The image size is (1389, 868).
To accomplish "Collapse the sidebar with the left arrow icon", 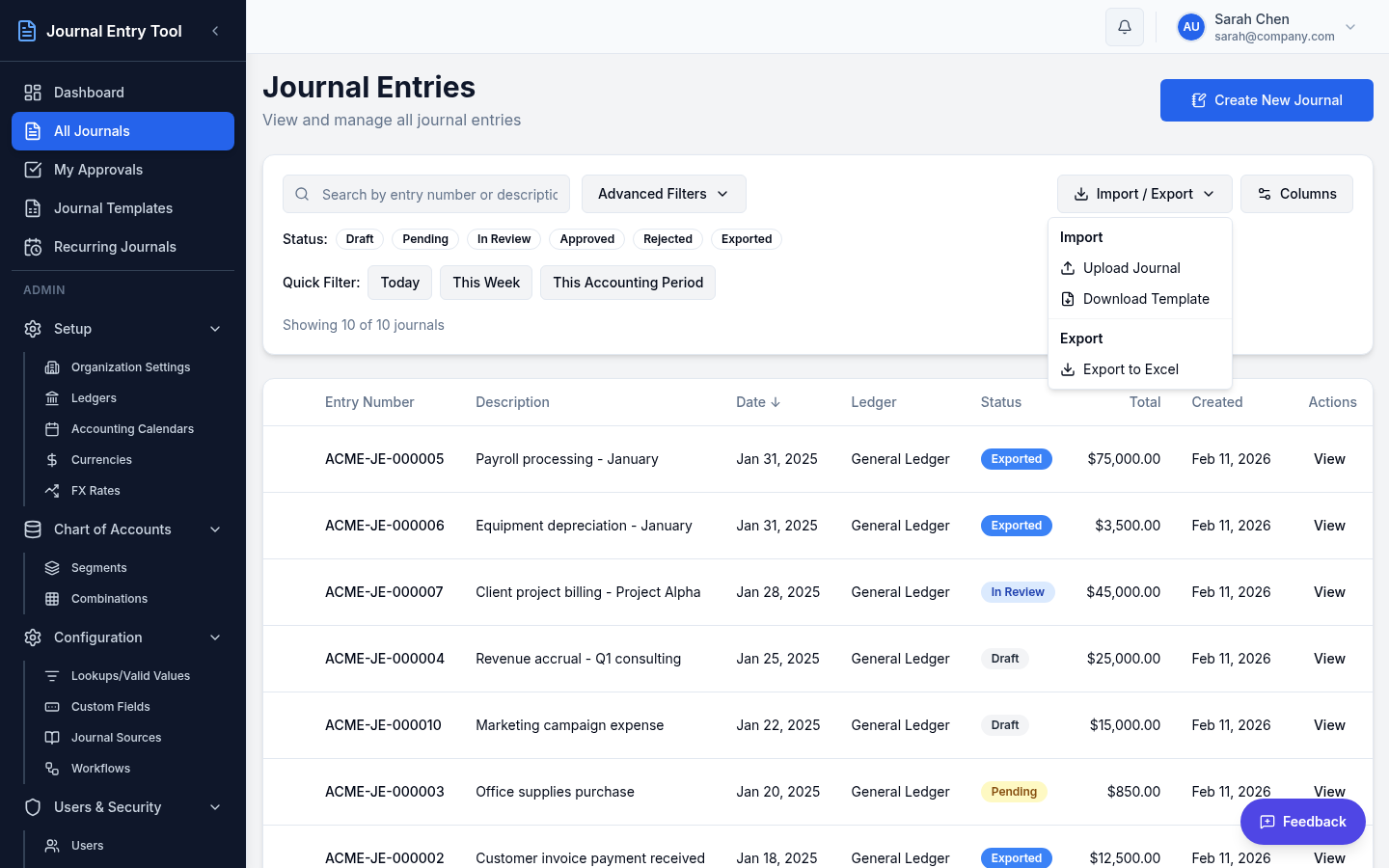I will (215, 30).
